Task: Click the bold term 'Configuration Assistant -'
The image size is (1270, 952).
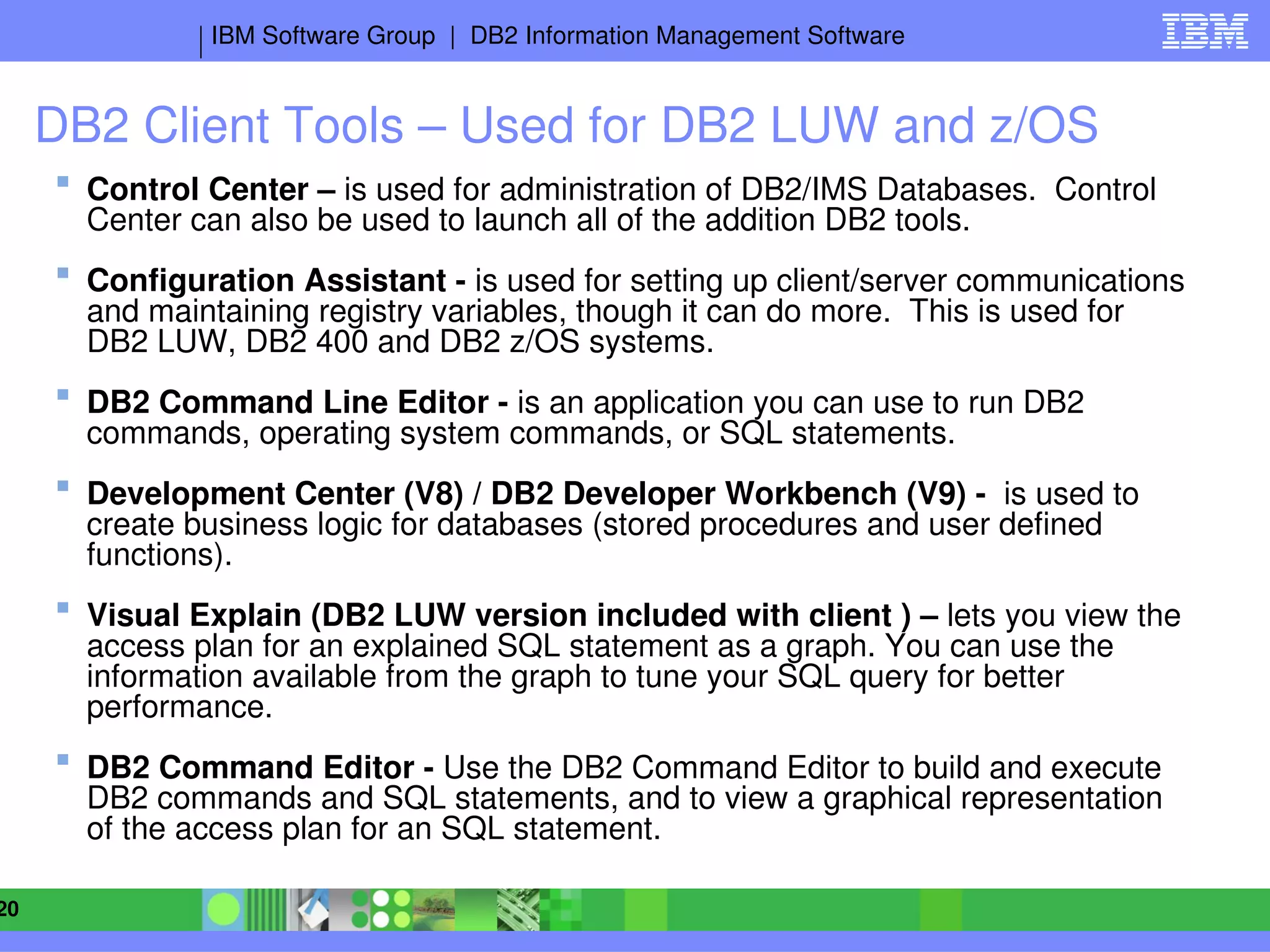Action: pos(277,280)
